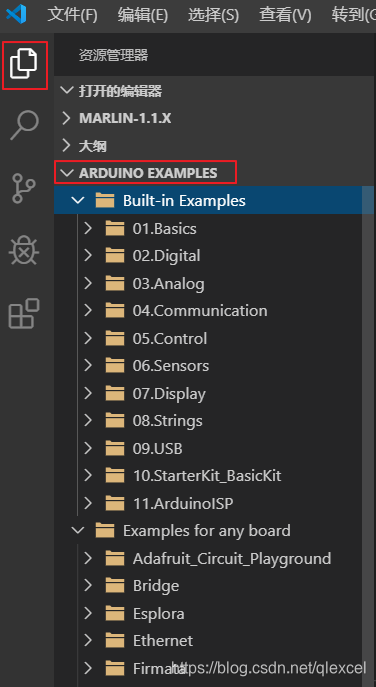376x687 pixels.
Task: Expand the 01.Basics folder chevron
Action: 88,228
